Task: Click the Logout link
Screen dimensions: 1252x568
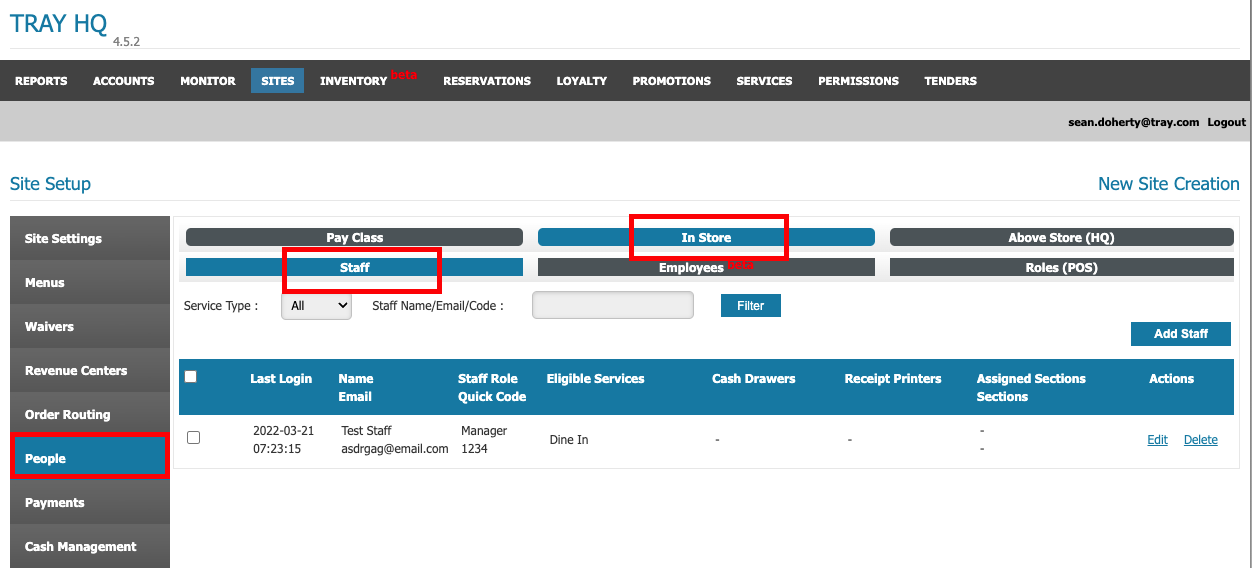Action: pyautogui.click(x=1226, y=122)
